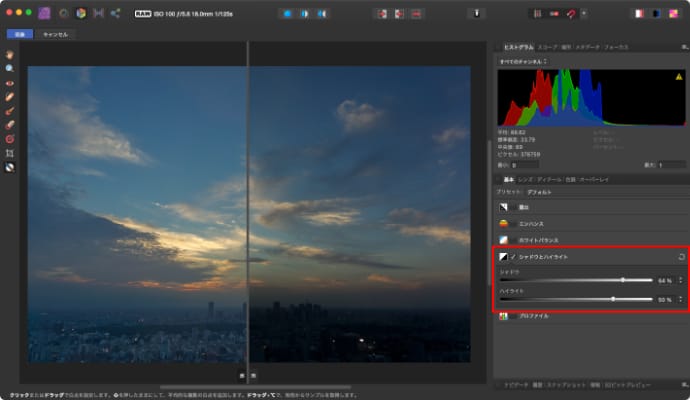Select the White Balance picker tool
The height and width of the screenshot is (400, 690).
10,168
